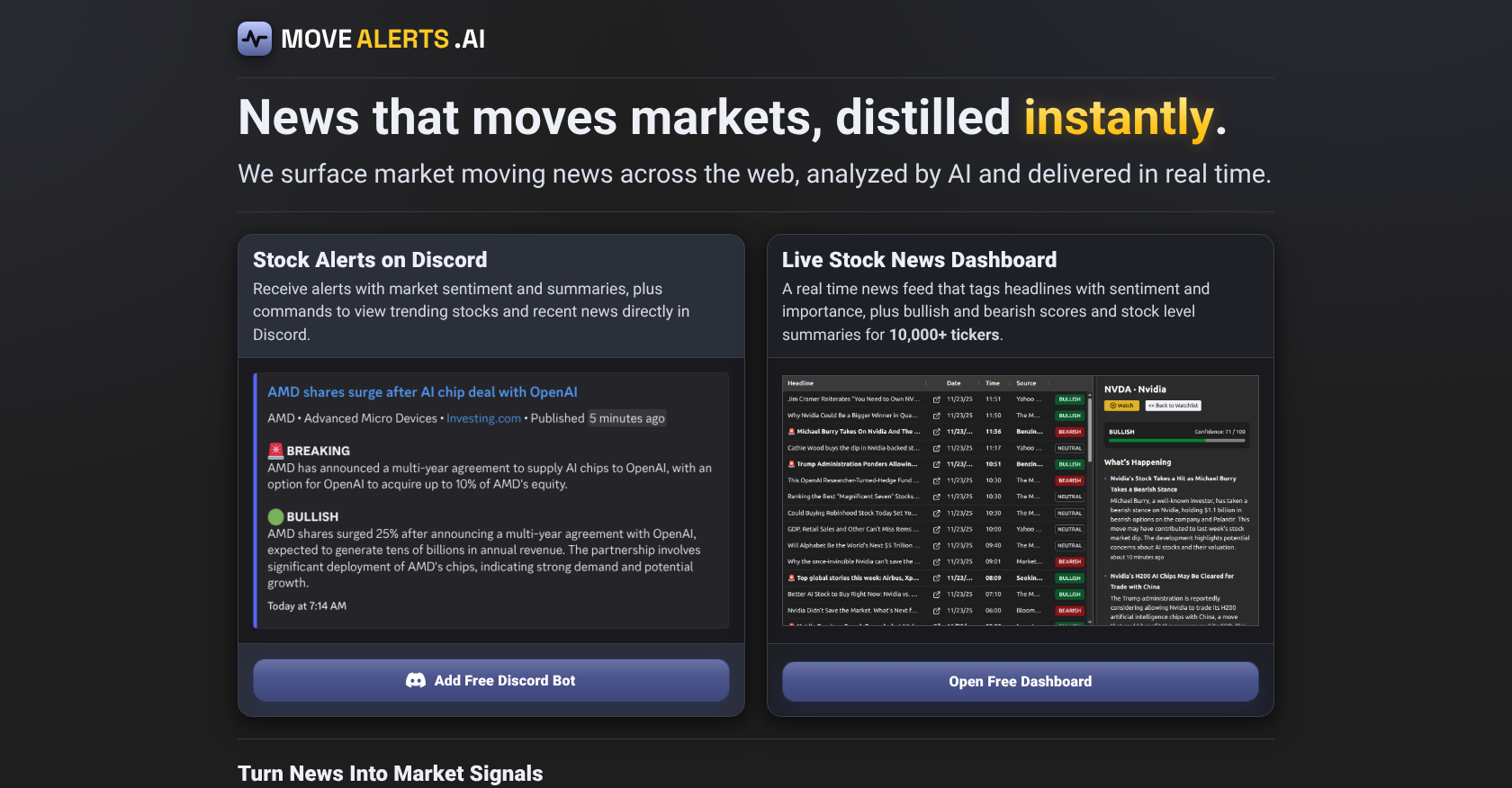The height and width of the screenshot is (788, 1512).
Task: Click the green circle BULLISH indicator icon
Action: [276, 516]
